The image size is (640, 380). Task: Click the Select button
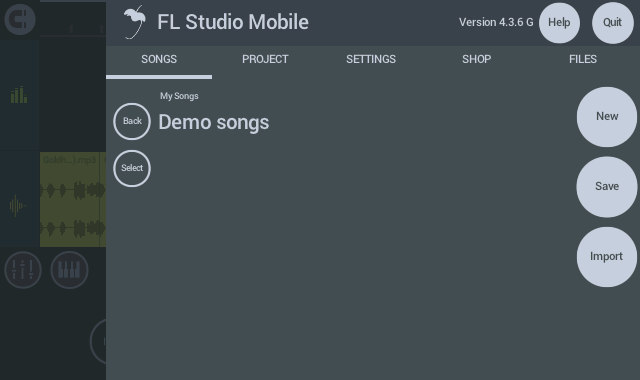coord(132,168)
